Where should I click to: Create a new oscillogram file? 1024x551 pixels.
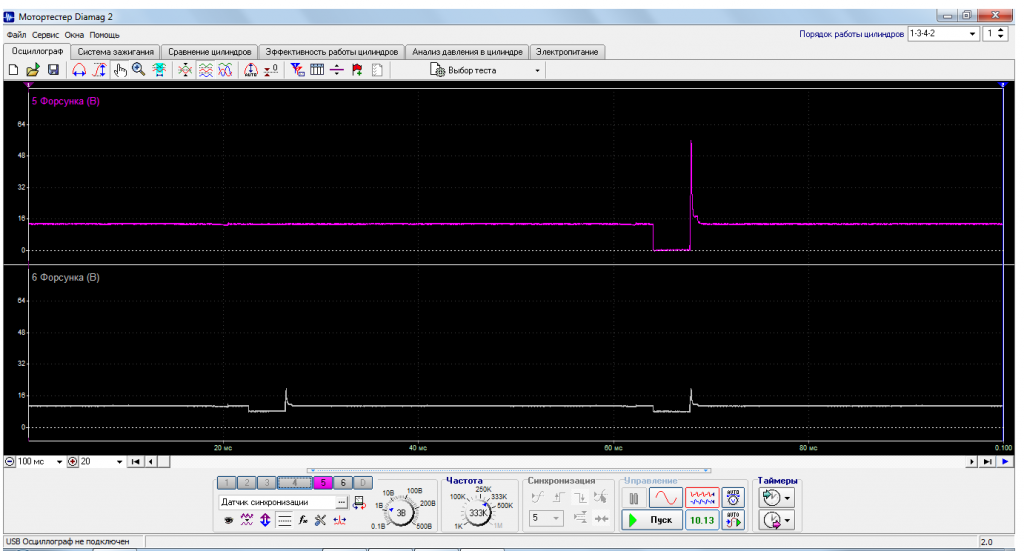13,70
